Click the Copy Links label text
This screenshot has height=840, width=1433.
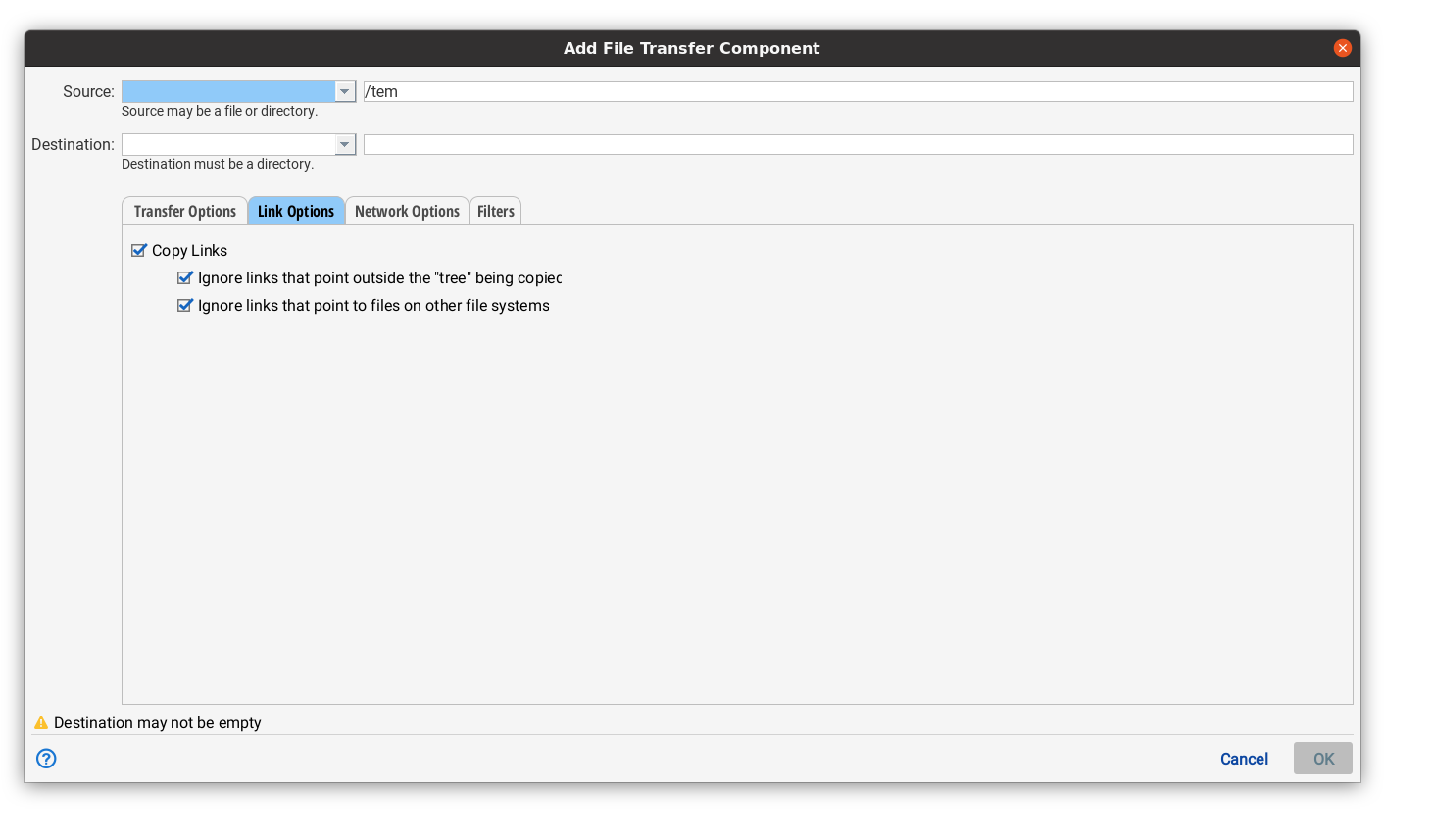189,250
